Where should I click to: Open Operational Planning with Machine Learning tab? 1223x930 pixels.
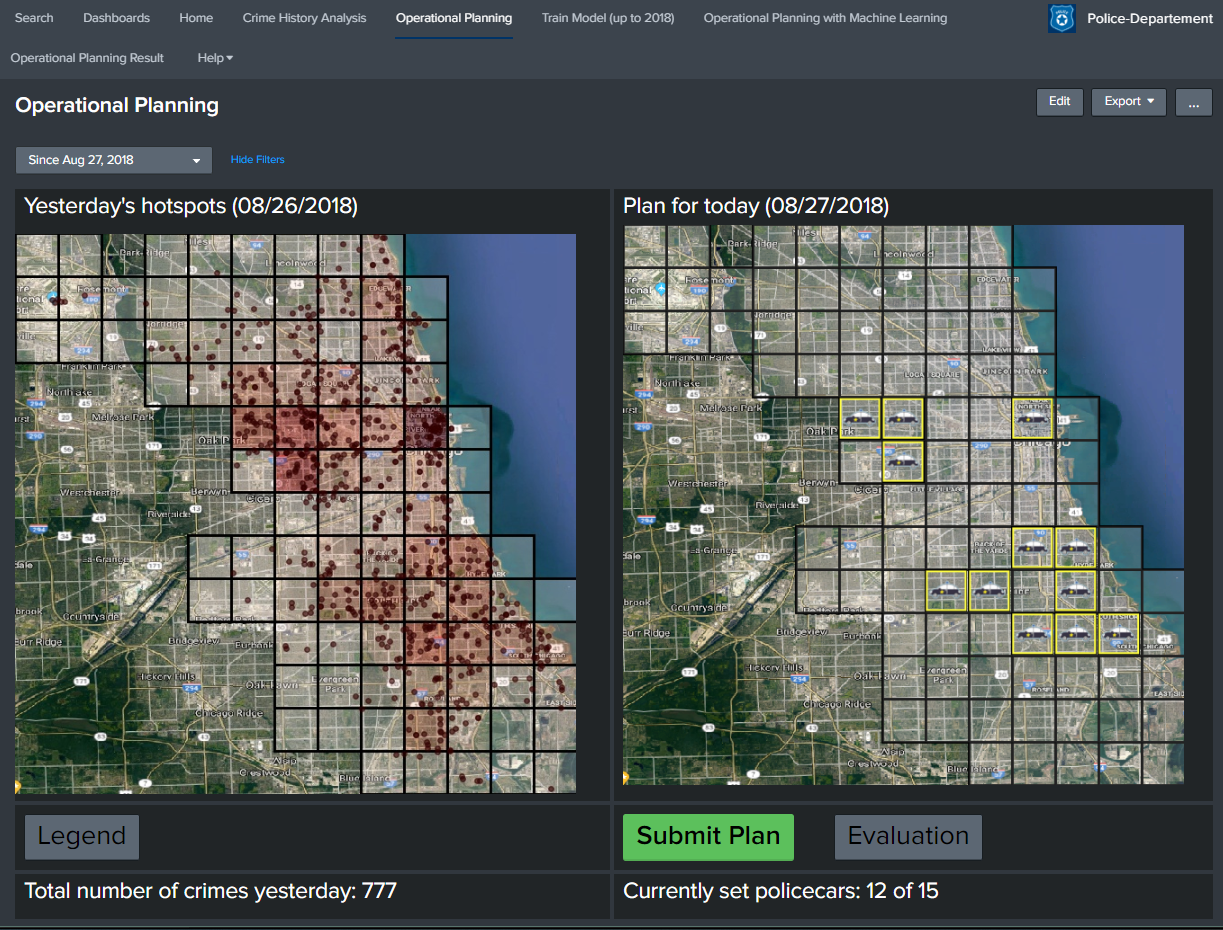825,18
